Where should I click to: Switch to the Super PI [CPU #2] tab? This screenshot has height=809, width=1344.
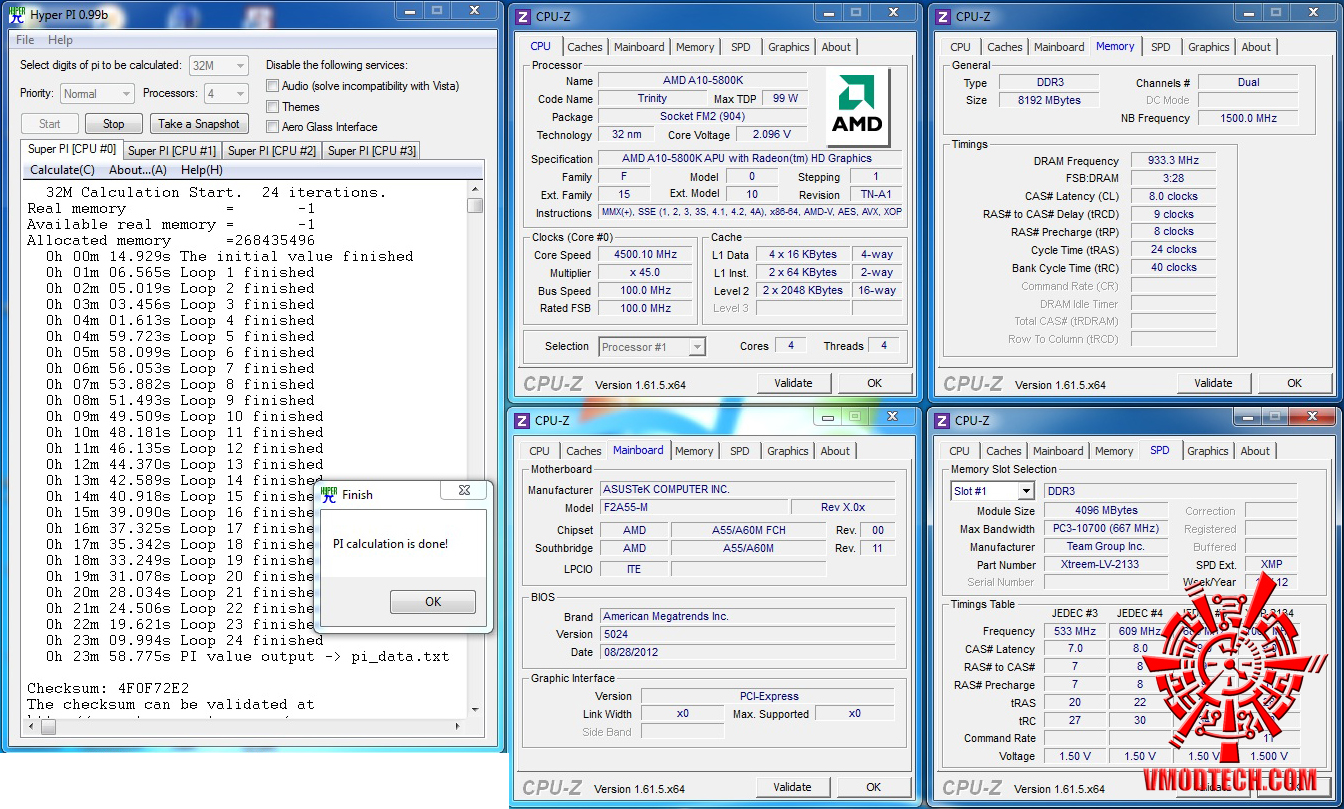(272, 151)
